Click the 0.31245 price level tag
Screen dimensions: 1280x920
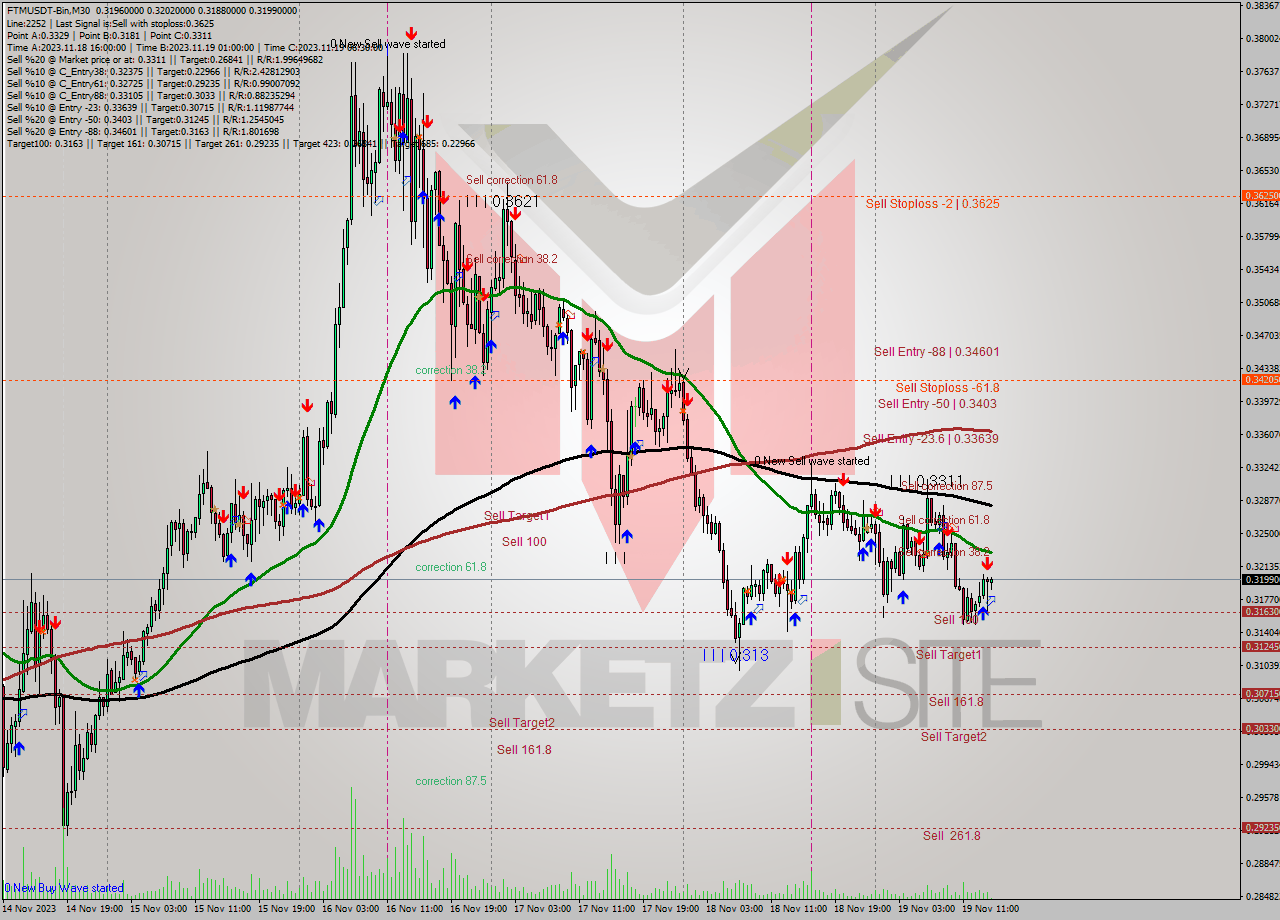[x=1260, y=647]
